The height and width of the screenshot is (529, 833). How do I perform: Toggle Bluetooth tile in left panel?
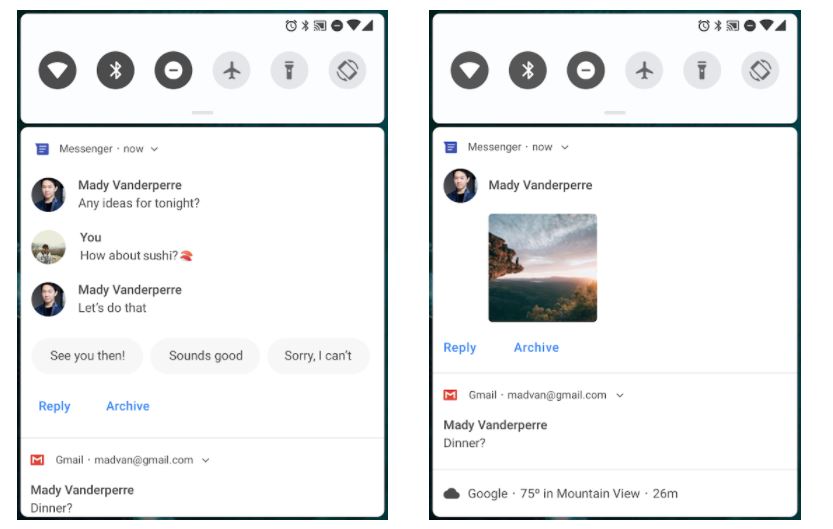115,70
